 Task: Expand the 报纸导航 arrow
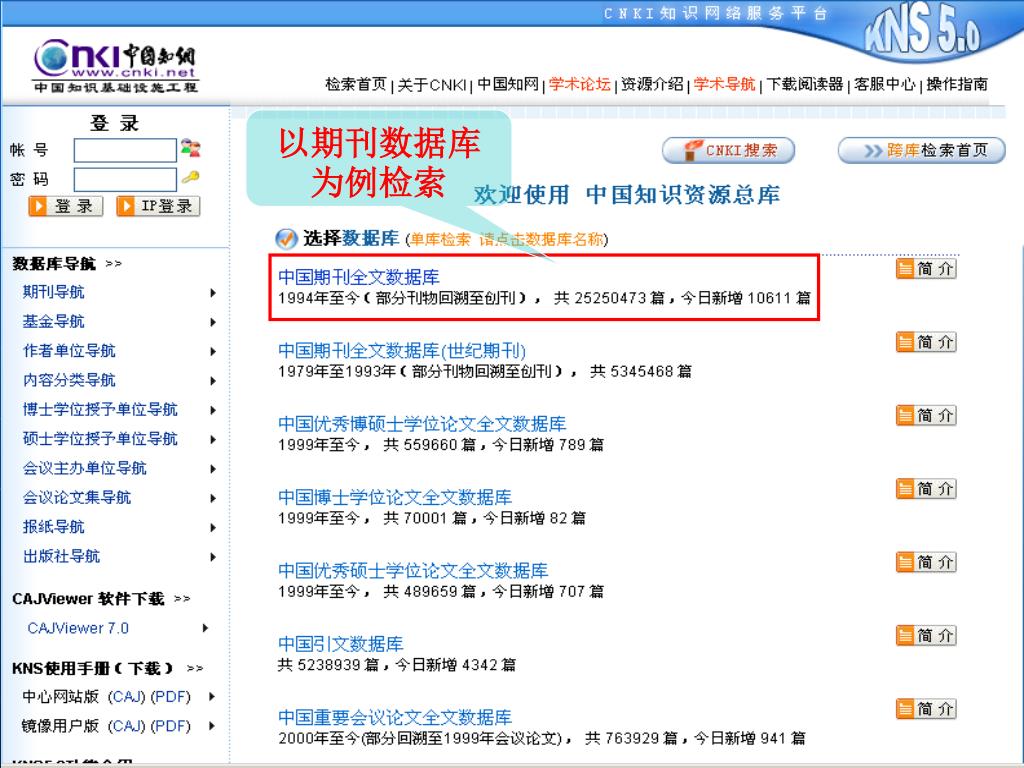click(213, 528)
